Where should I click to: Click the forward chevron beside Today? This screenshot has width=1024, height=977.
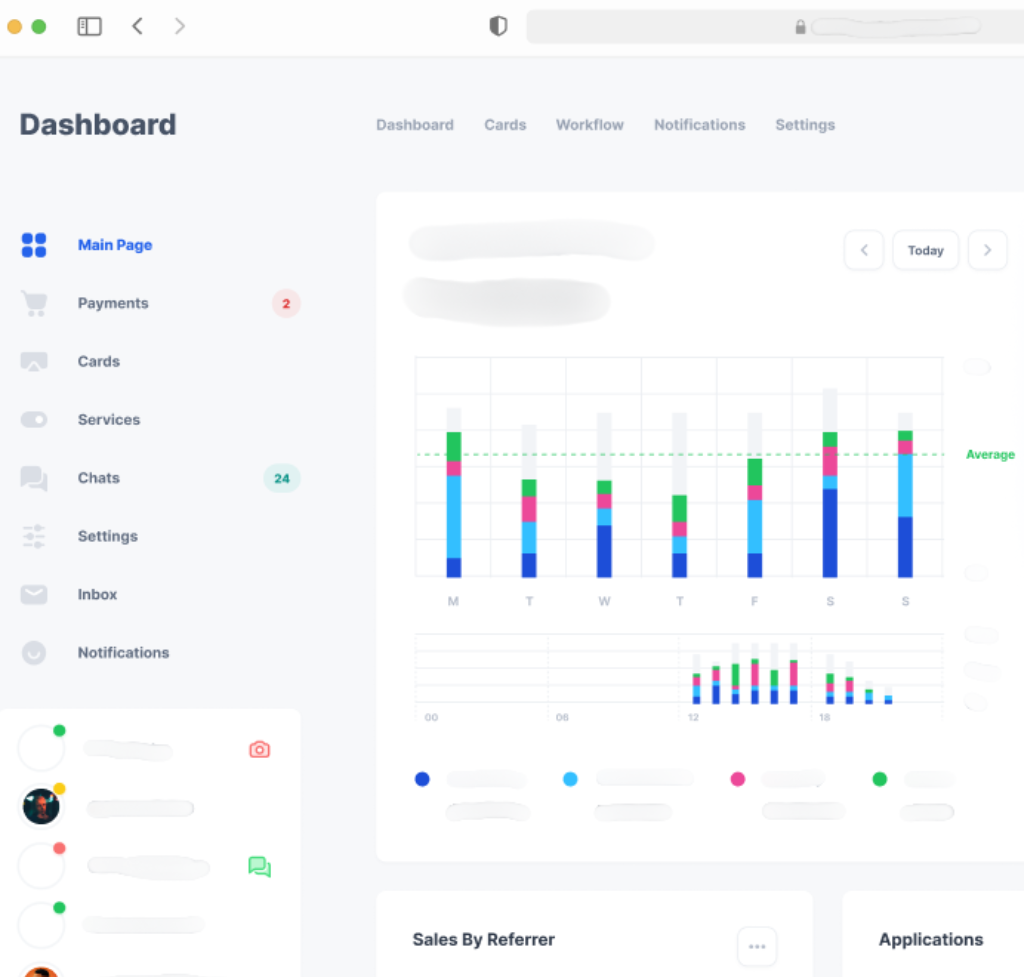(x=988, y=250)
